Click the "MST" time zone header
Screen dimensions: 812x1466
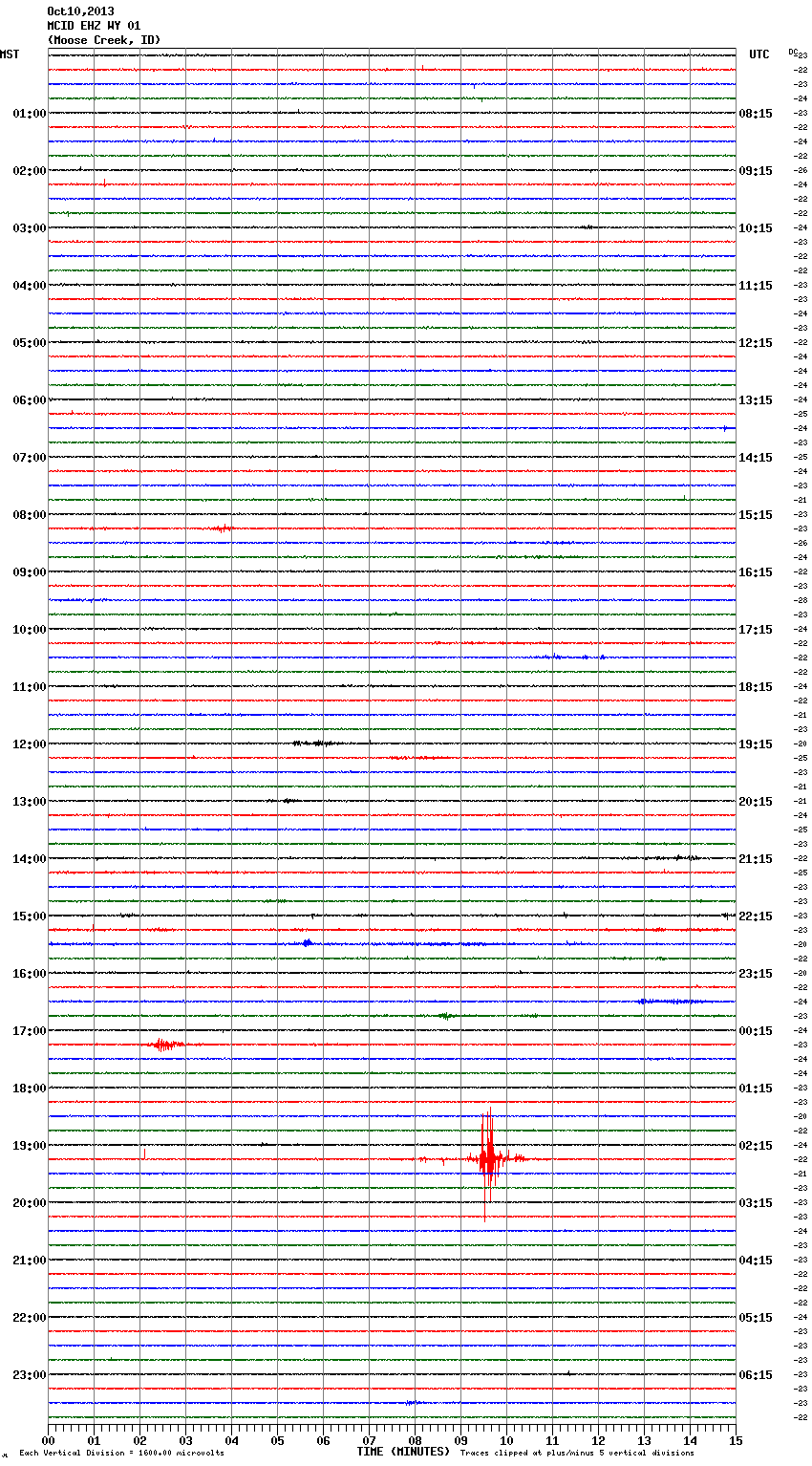pos(10,54)
